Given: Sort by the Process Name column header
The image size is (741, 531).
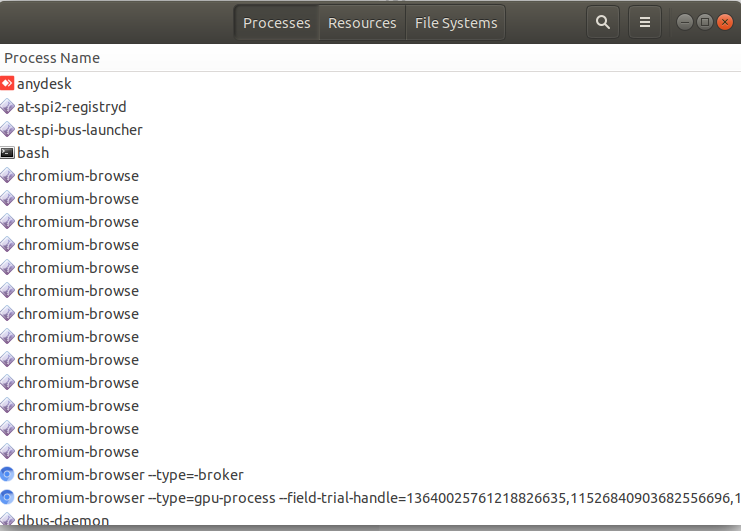Looking at the screenshot, I should click(370, 58).
